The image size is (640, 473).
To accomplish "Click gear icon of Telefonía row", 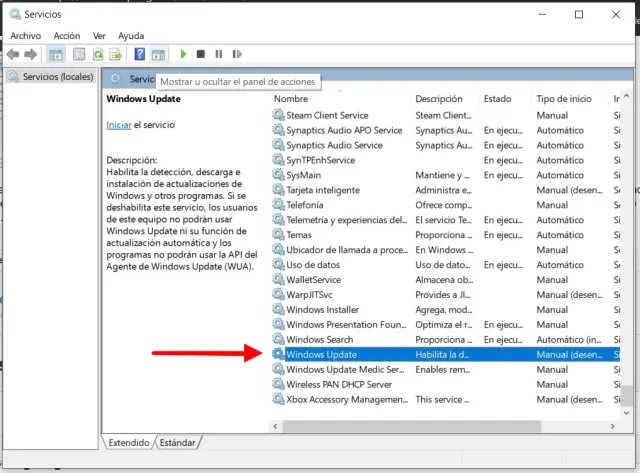I will [278, 205].
